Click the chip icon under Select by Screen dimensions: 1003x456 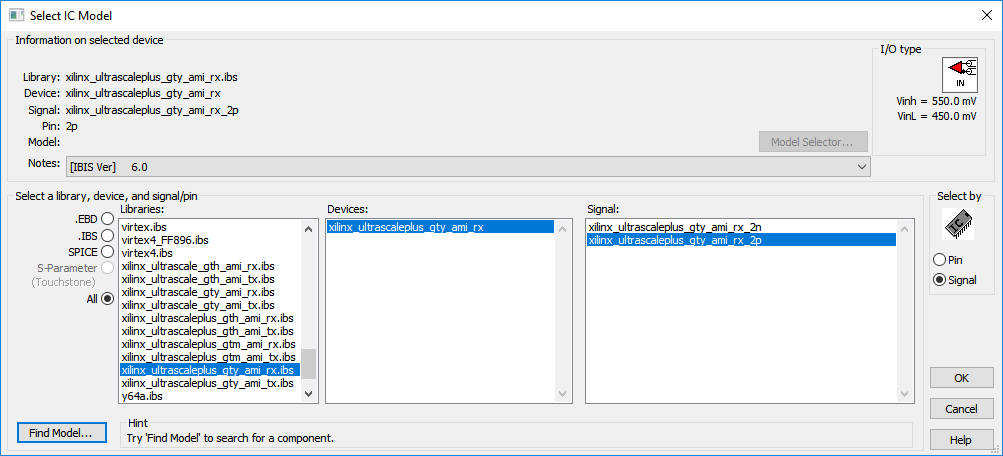coord(960,226)
